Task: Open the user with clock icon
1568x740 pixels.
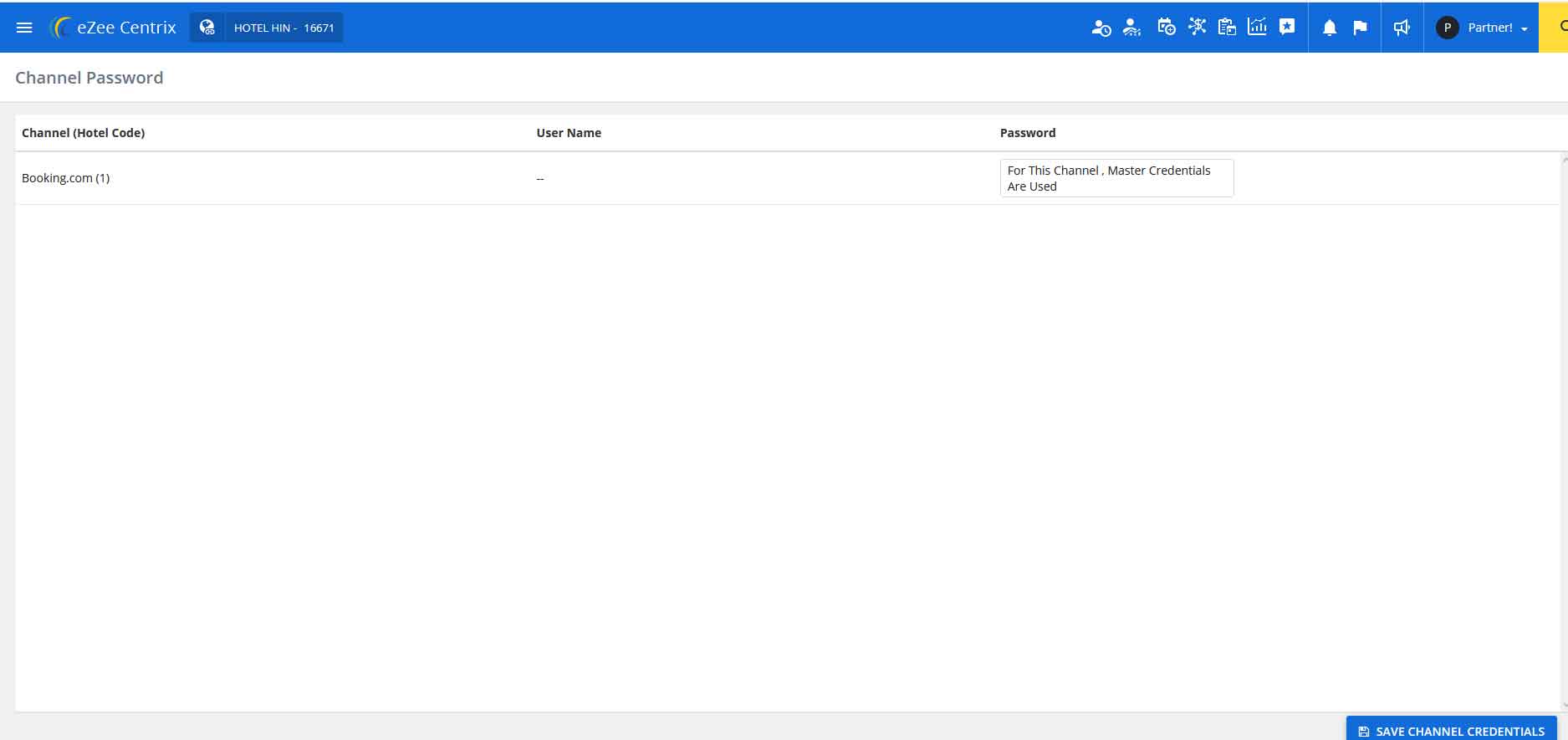Action: coord(1101,28)
